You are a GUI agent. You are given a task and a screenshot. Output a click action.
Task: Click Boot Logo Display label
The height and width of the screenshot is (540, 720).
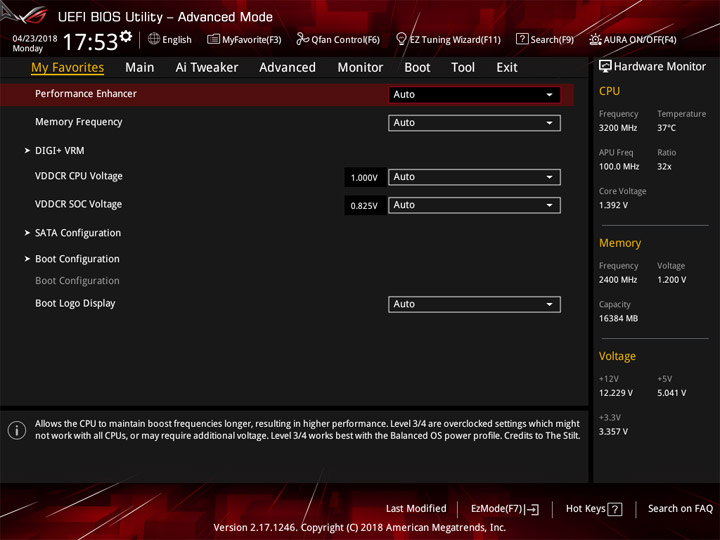tap(75, 304)
